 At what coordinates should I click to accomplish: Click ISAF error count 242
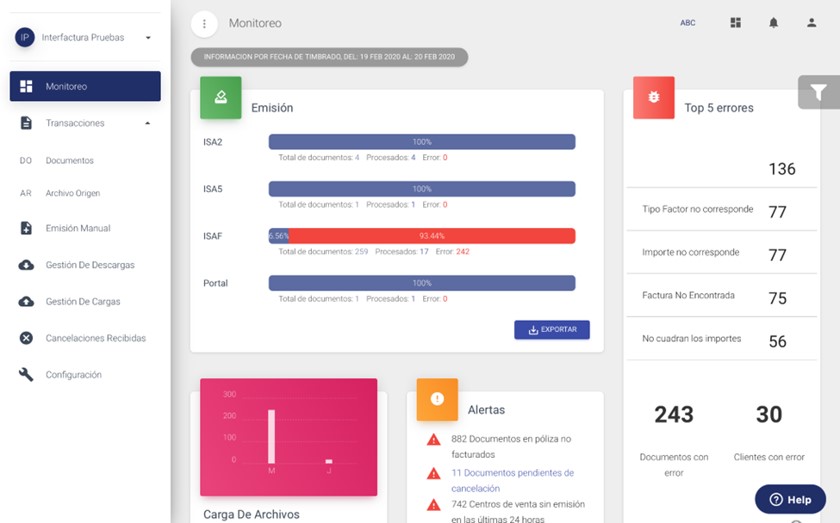(x=462, y=252)
